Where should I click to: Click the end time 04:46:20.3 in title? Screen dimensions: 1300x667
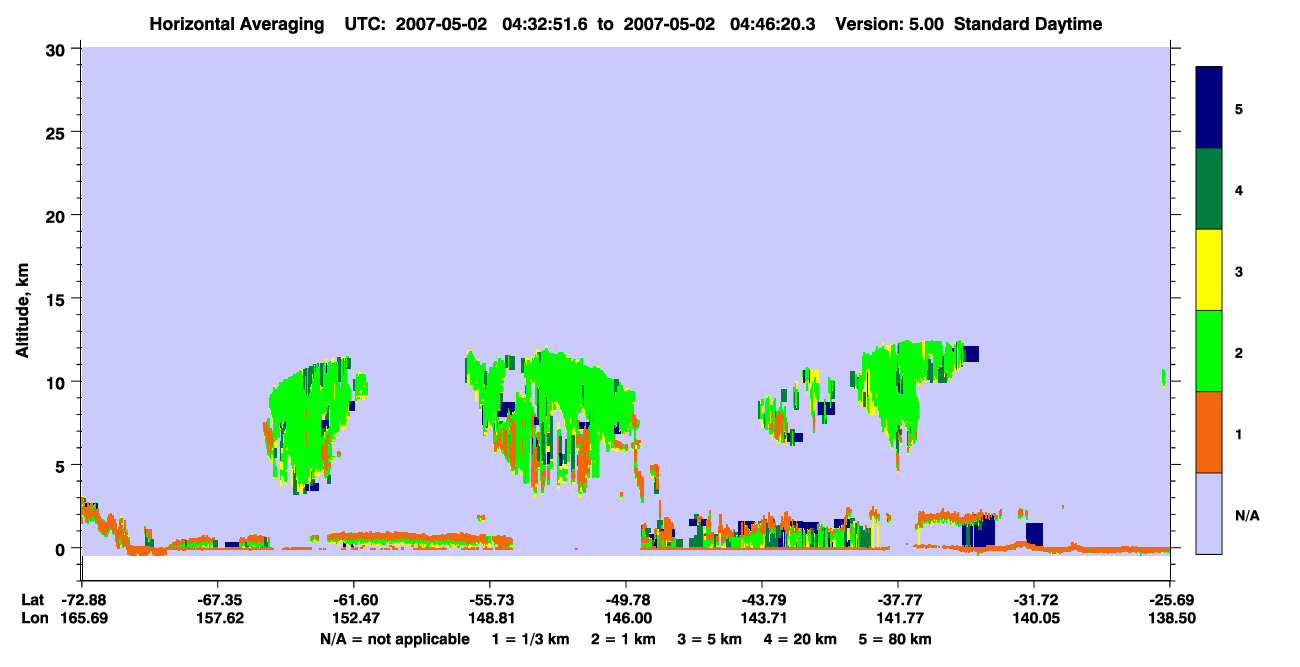point(769,24)
